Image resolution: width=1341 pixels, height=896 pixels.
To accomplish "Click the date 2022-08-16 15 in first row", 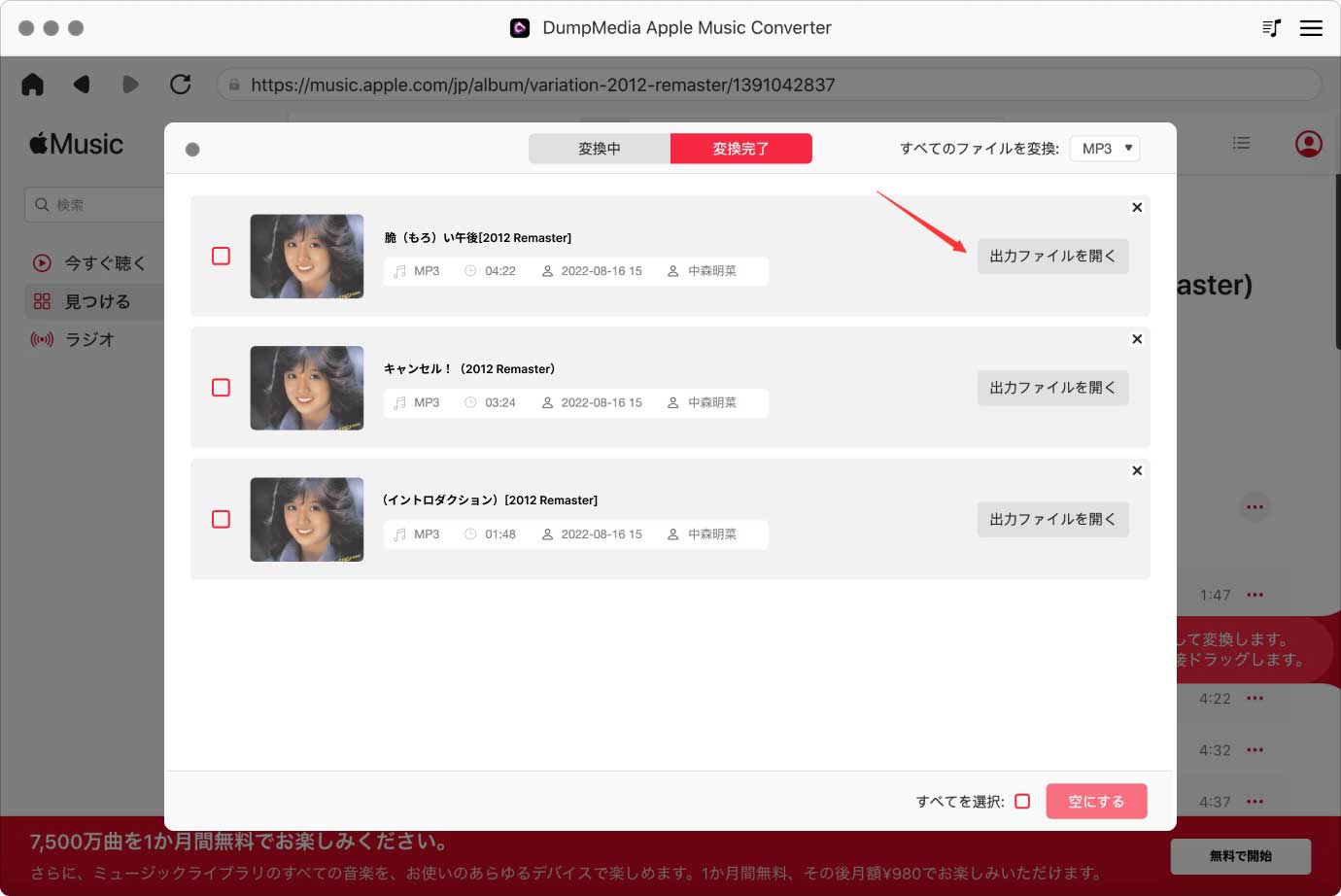I will 602,271.
